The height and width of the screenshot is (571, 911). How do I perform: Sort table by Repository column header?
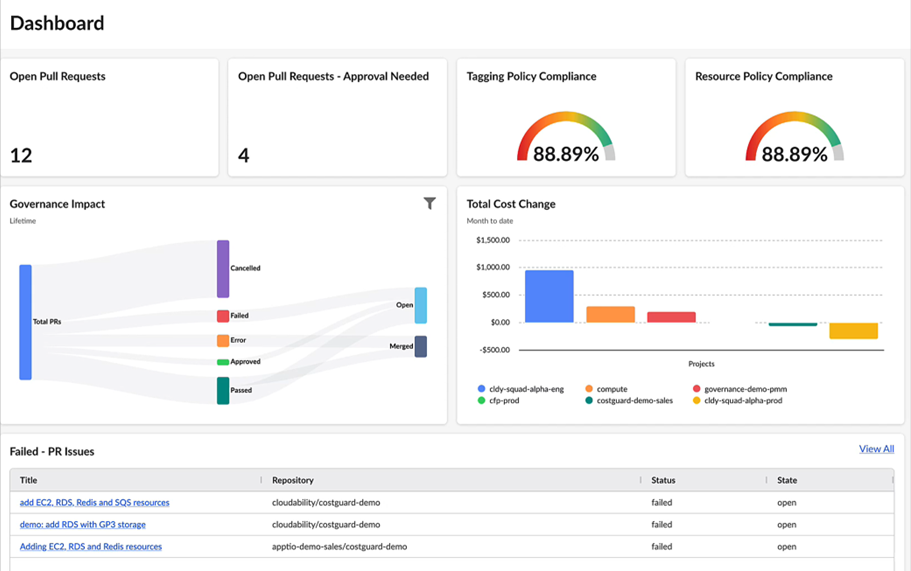coord(293,480)
